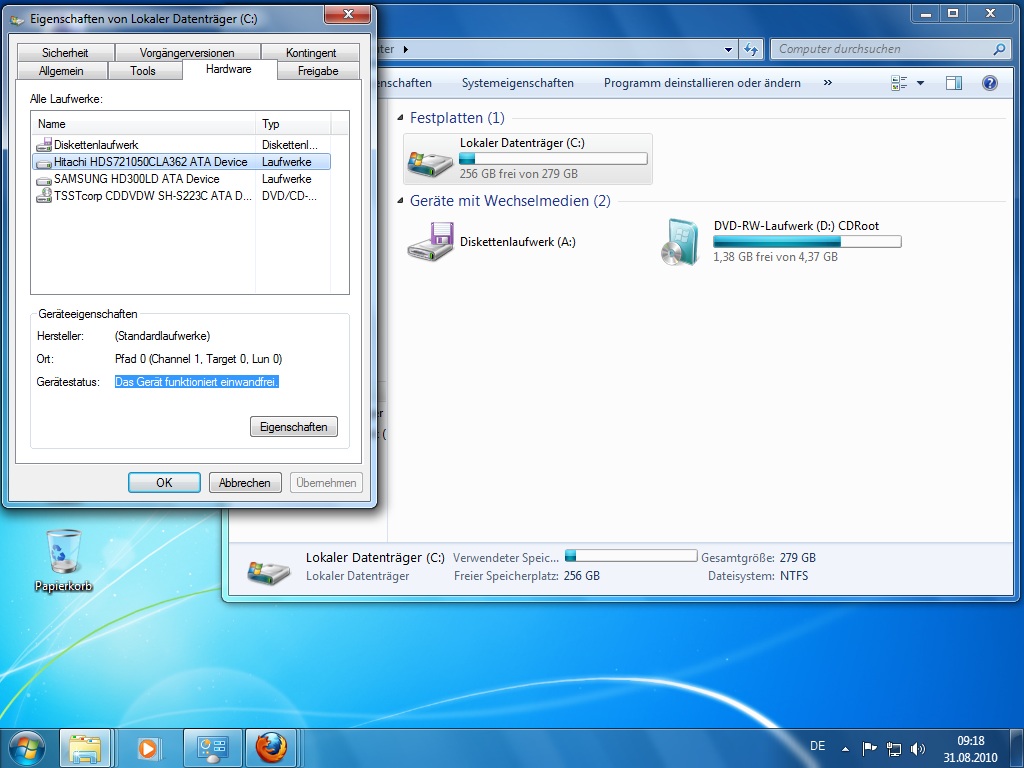Viewport: 1024px width, 768px height.
Task: Cancel the dialog with Abbrechen
Action: 245,483
